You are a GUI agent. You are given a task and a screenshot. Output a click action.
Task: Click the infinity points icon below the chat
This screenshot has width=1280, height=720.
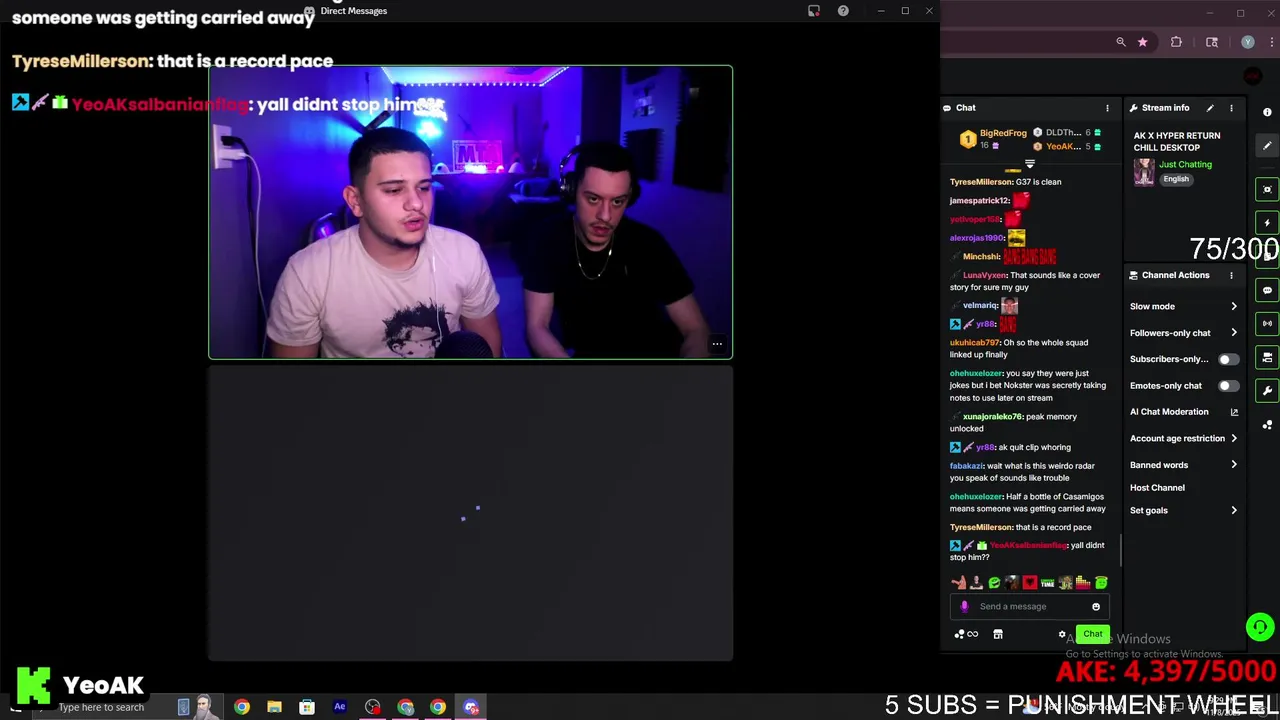(x=967, y=634)
